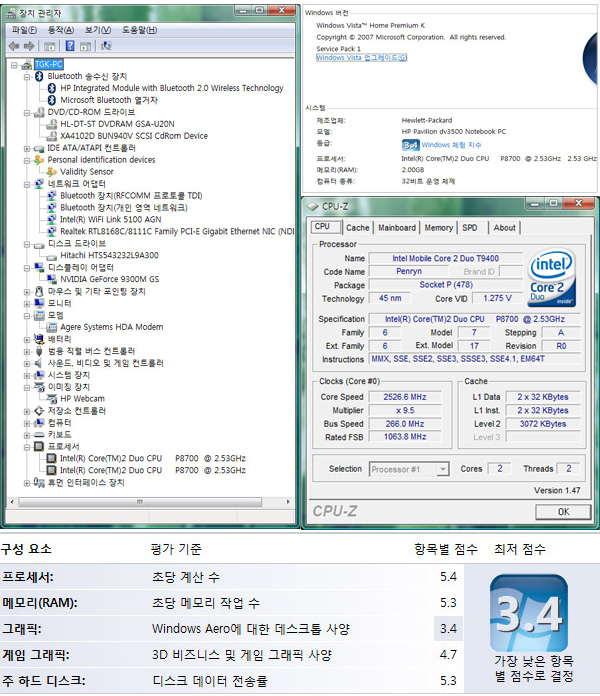This screenshot has height=696, width=600.
Task: Click the Agere Systems HDA Modem icon
Action: 51,327
